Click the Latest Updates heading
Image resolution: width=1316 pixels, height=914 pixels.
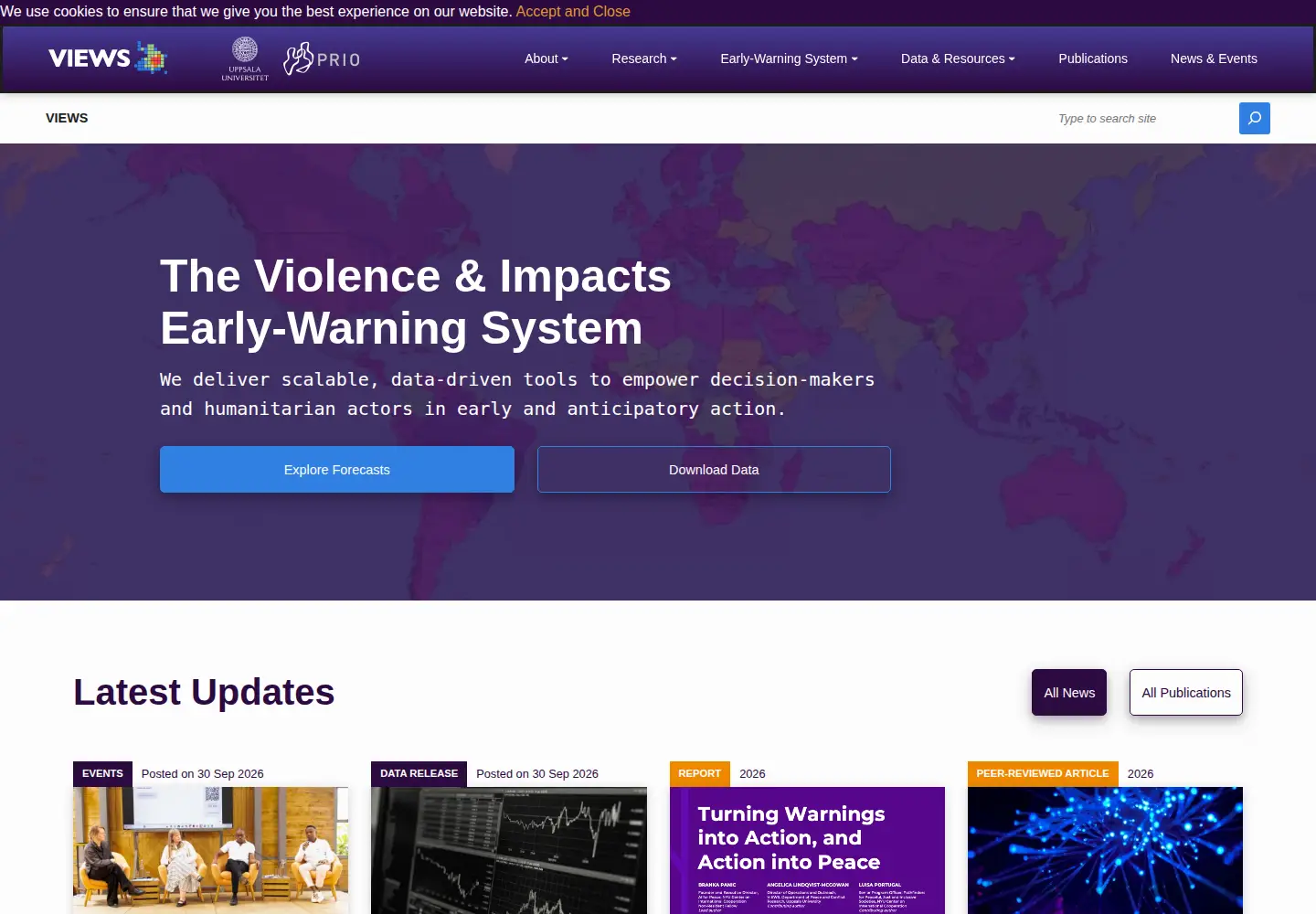204,692
